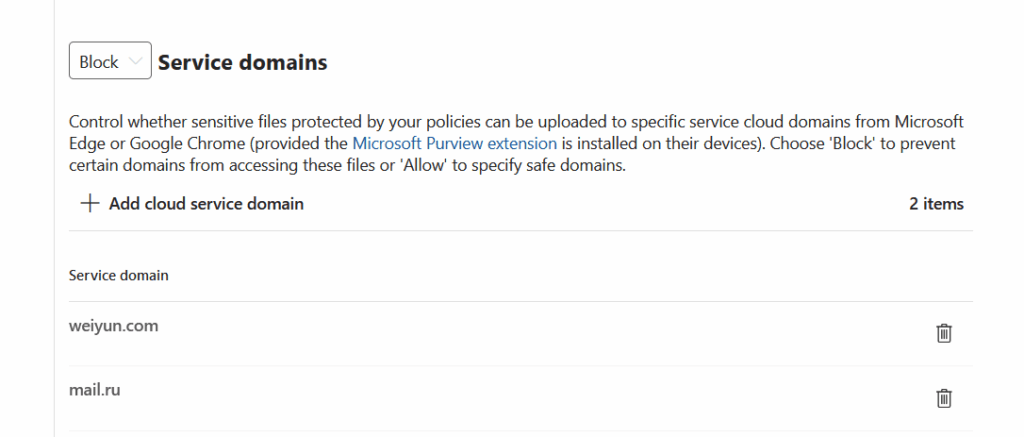Image resolution: width=1024 pixels, height=437 pixels.
Task: Click the 'Microsoft Edge' text in description
Action: [929, 121]
